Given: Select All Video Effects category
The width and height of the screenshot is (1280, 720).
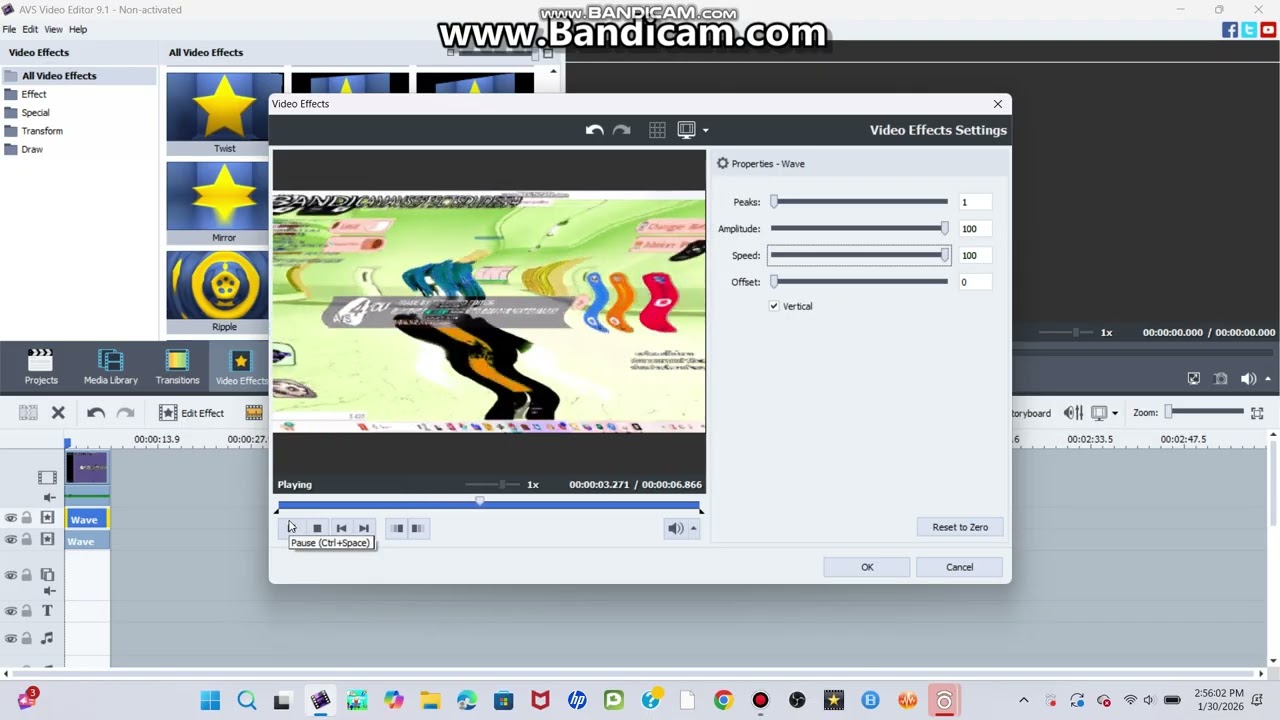Looking at the screenshot, I should pos(78,76).
